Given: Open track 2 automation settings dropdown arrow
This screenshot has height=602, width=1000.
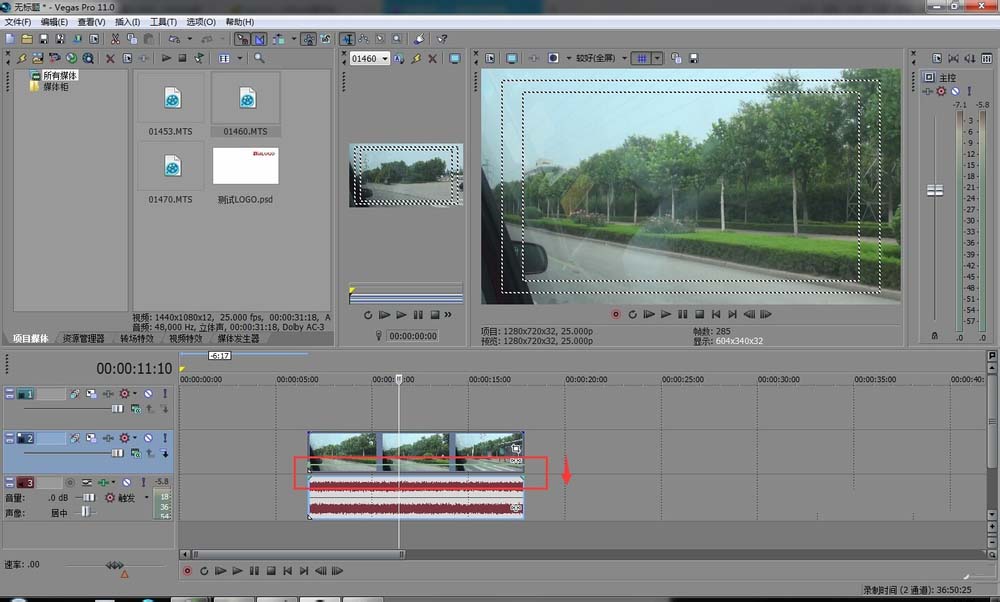Looking at the screenshot, I should (x=135, y=438).
